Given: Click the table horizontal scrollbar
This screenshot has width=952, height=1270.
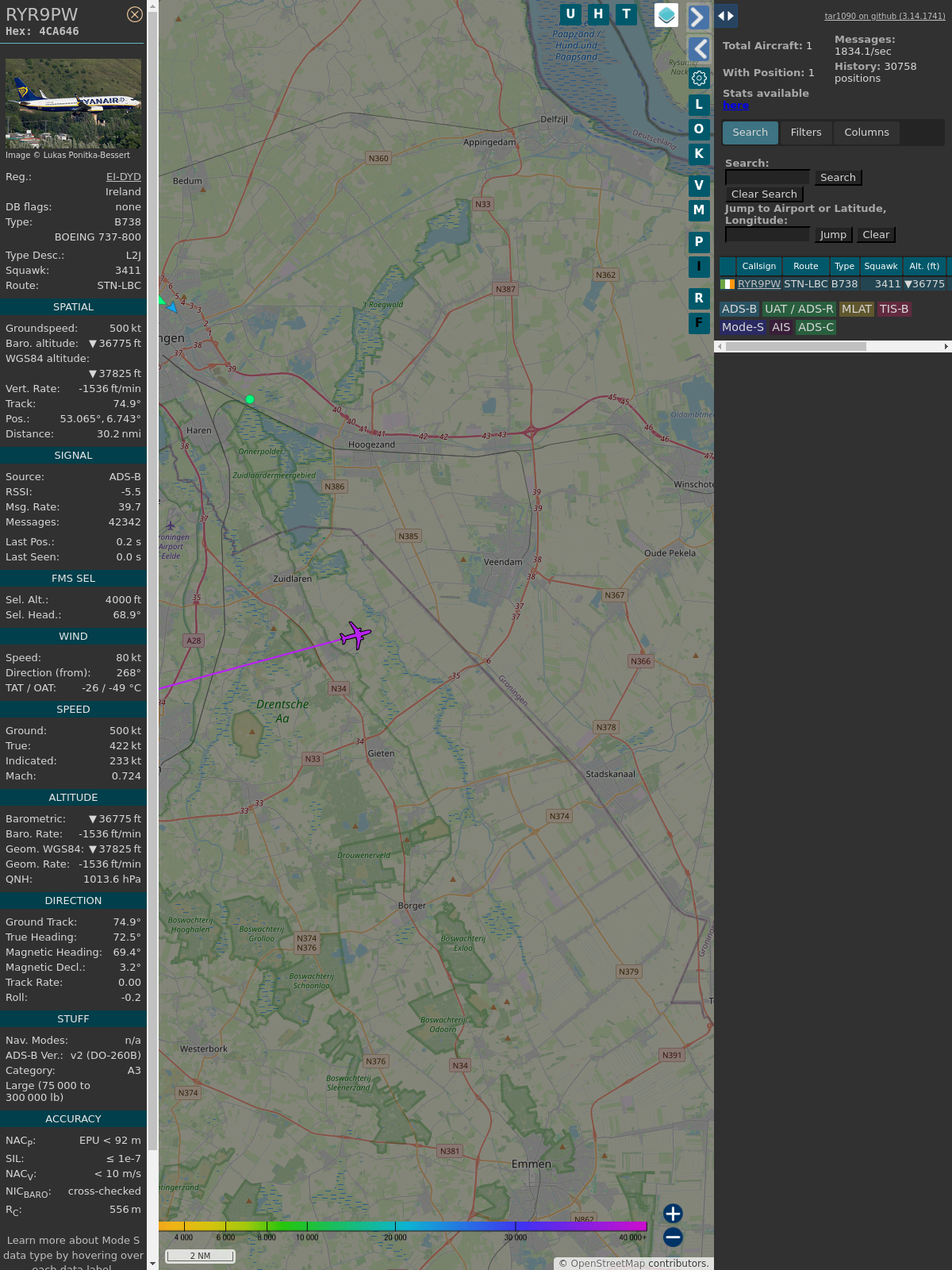Looking at the screenshot, I should click(796, 346).
